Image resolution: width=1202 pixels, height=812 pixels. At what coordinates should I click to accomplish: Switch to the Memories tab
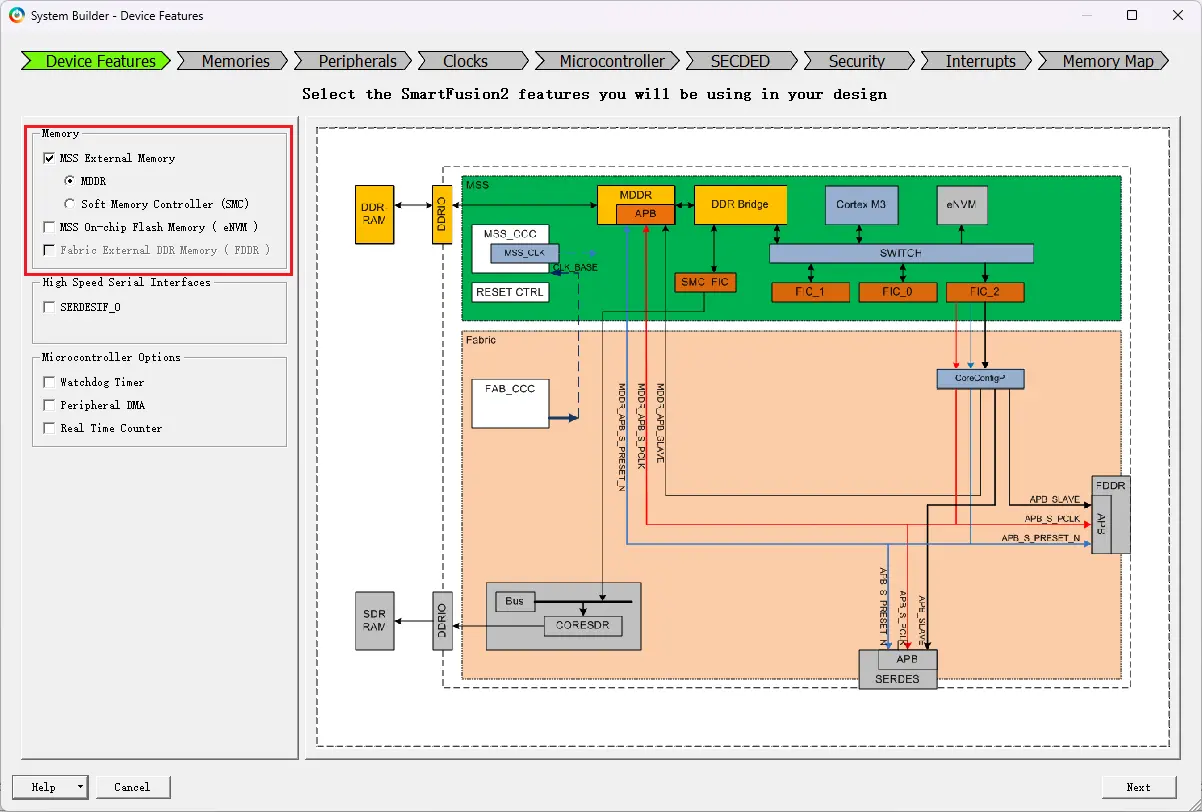[235, 61]
